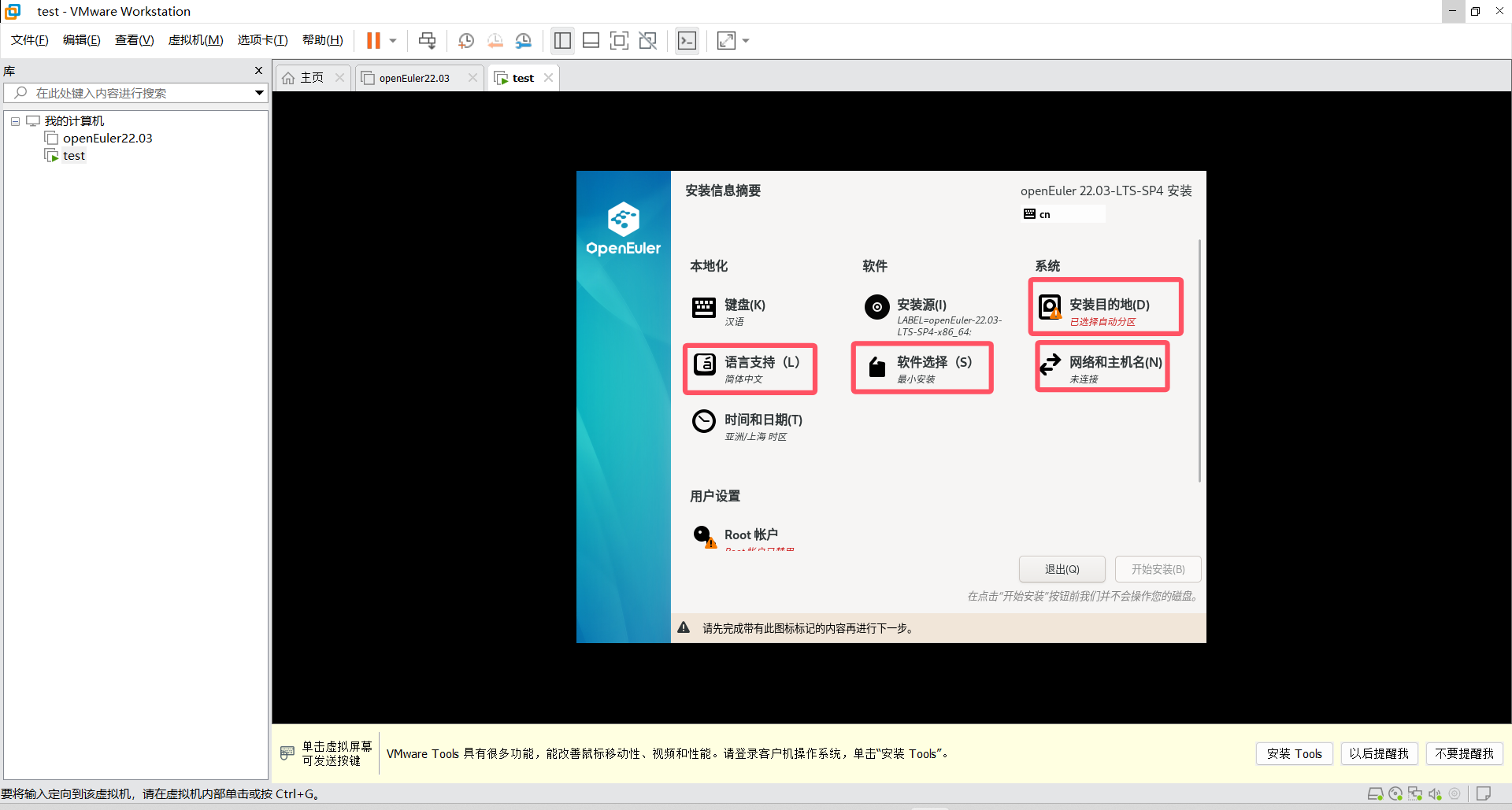The width and height of the screenshot is (1512, 810).
Task: Click the message log note icon
Action: 1484,793
